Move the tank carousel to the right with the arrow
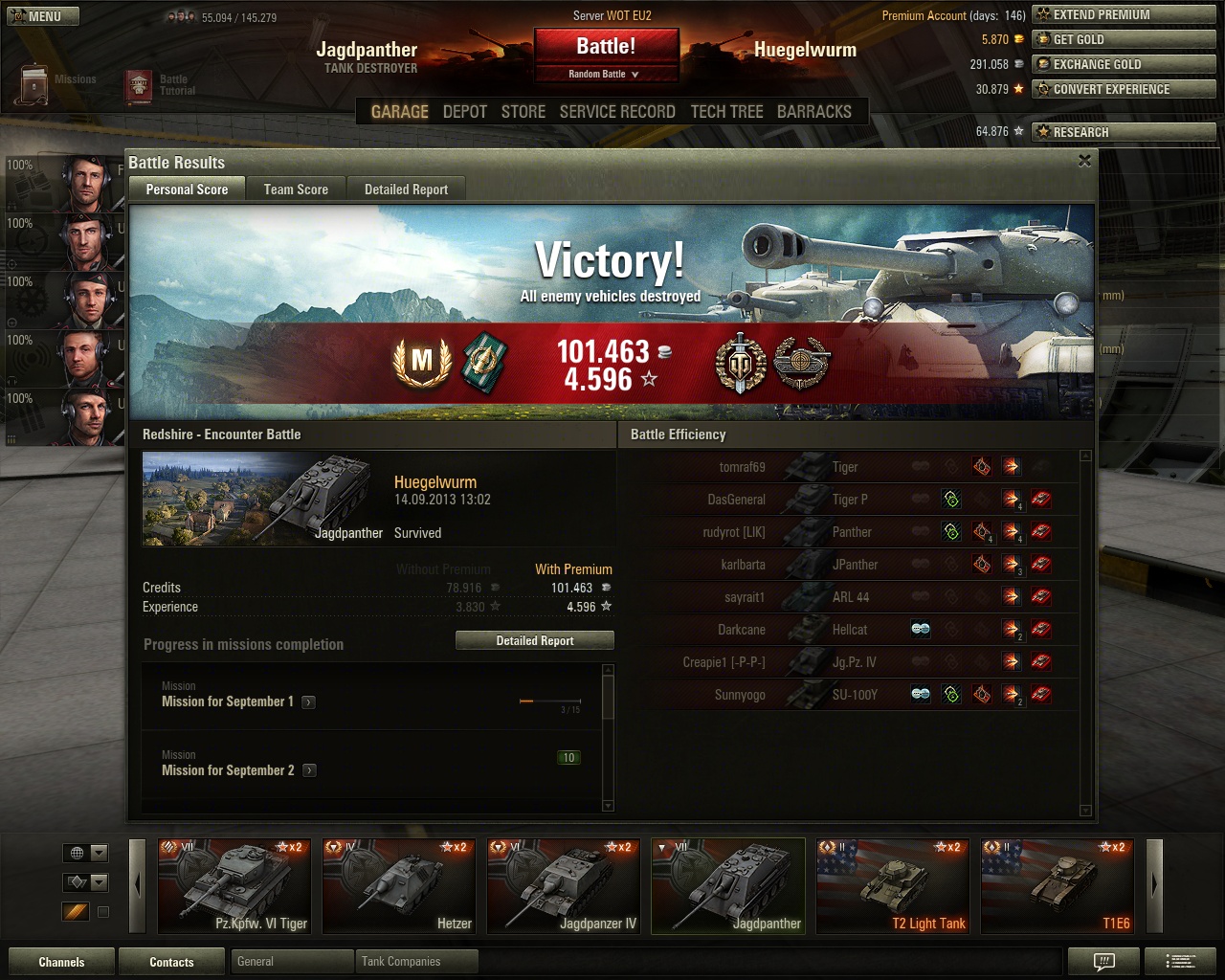This screenshot has width=1225, height=980. click(1154, 885)
